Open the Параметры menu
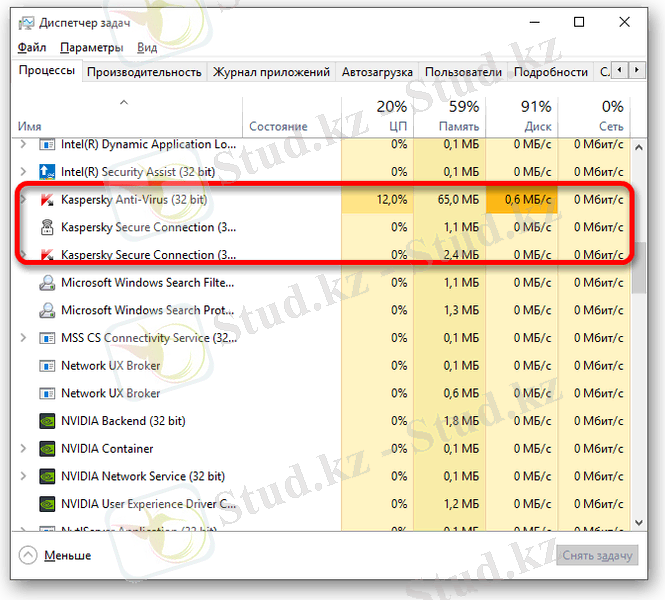 pyautogui.click(x=92, y=47)
